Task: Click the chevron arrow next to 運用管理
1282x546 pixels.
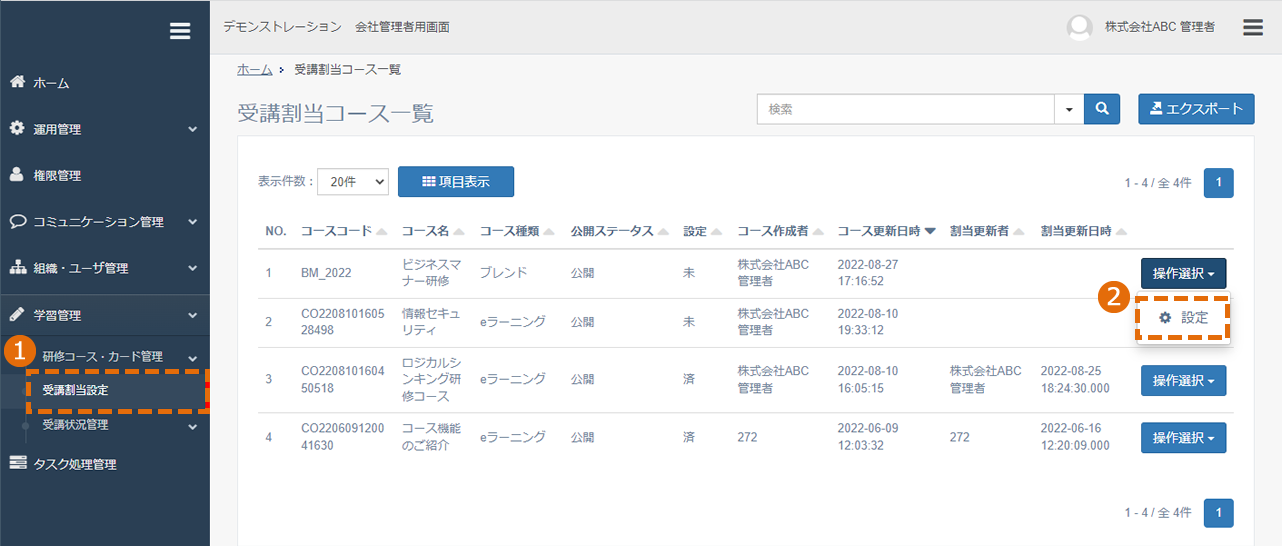Action: tap(192, 130)
